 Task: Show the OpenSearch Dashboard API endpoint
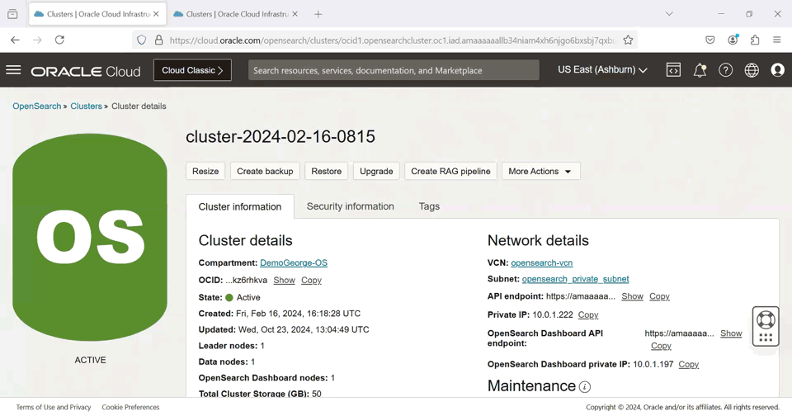pos(731,333)
